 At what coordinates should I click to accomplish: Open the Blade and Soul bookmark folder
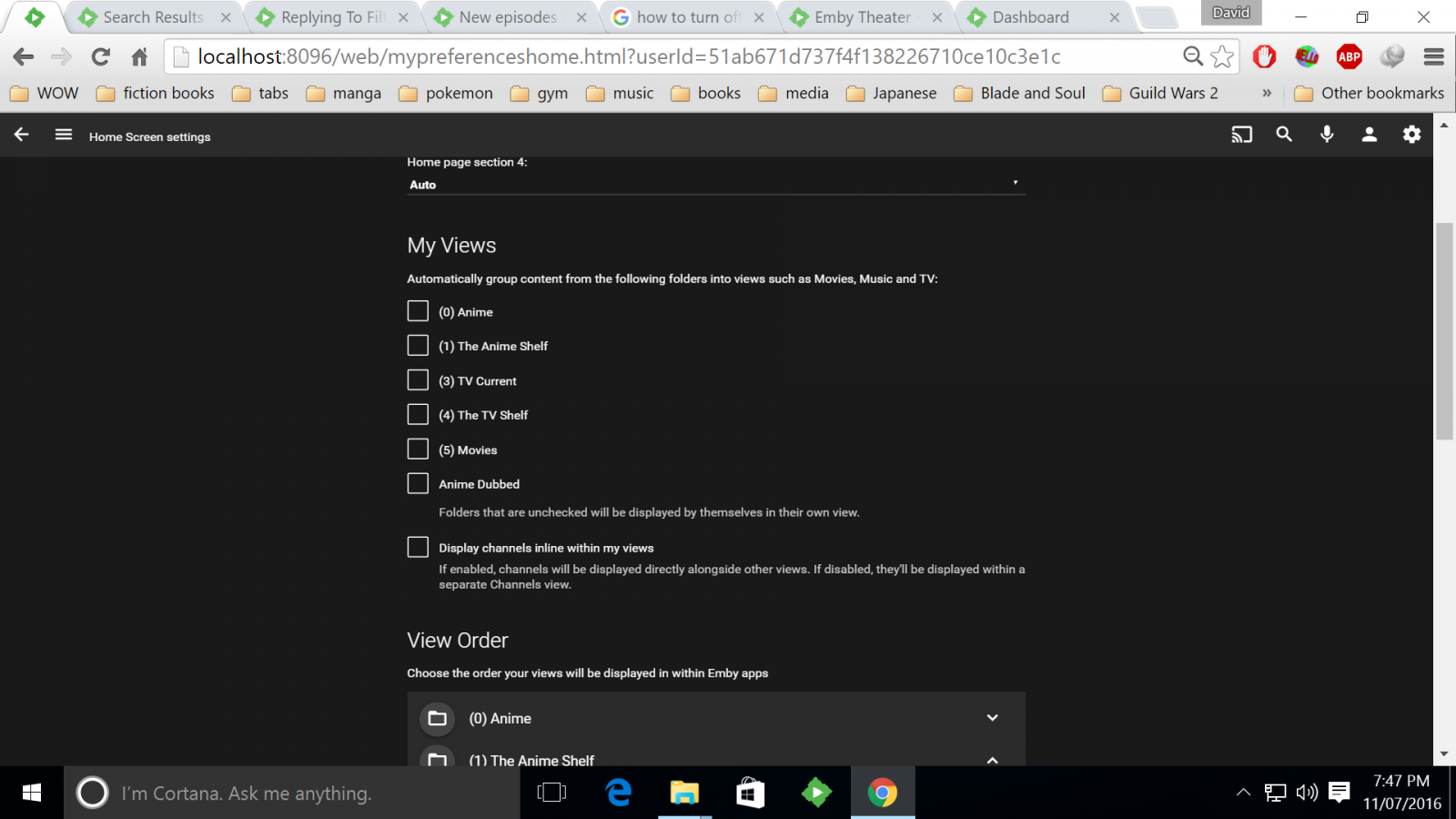pos(1020,93)
